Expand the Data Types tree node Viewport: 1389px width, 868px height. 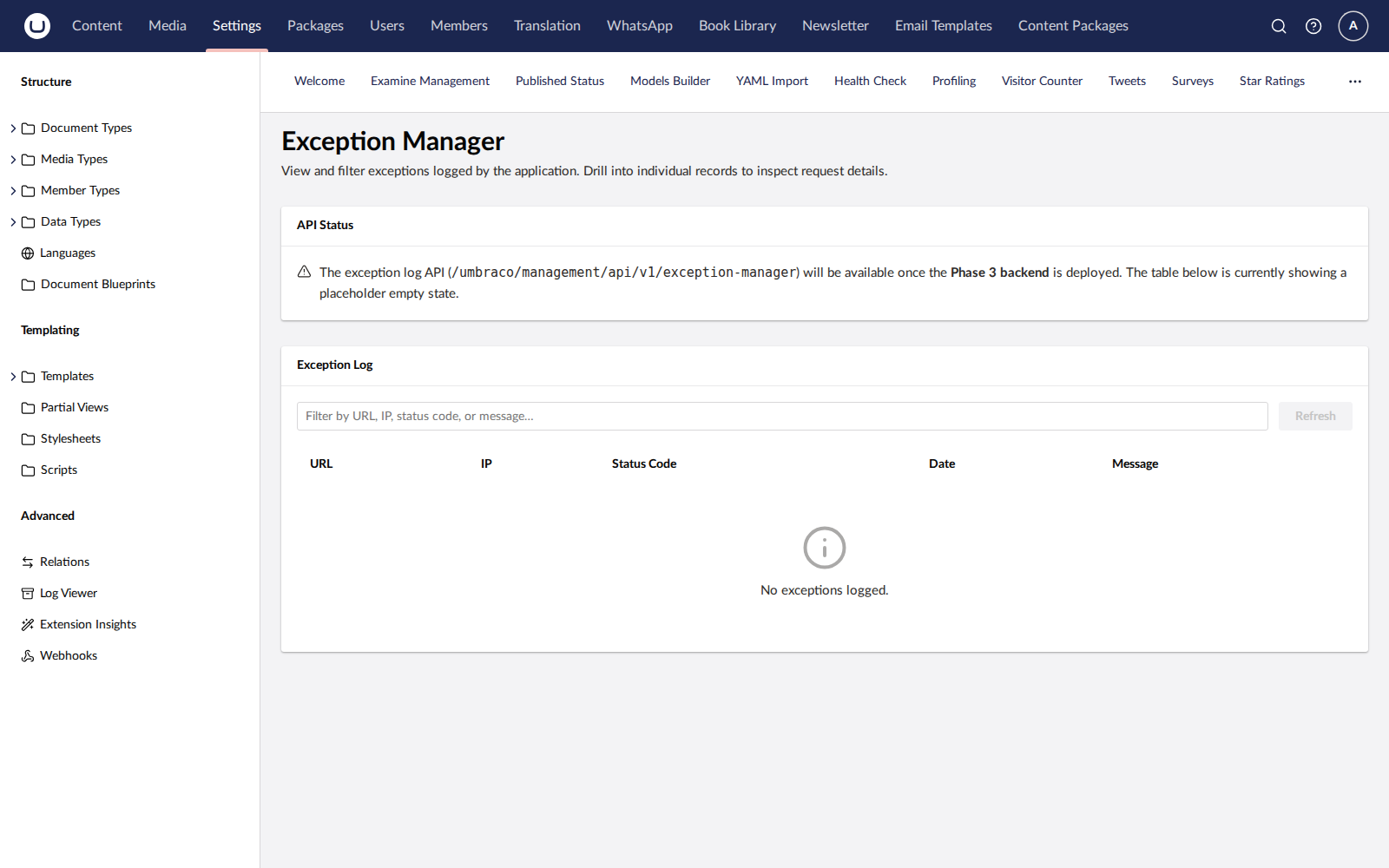(13, 222)
